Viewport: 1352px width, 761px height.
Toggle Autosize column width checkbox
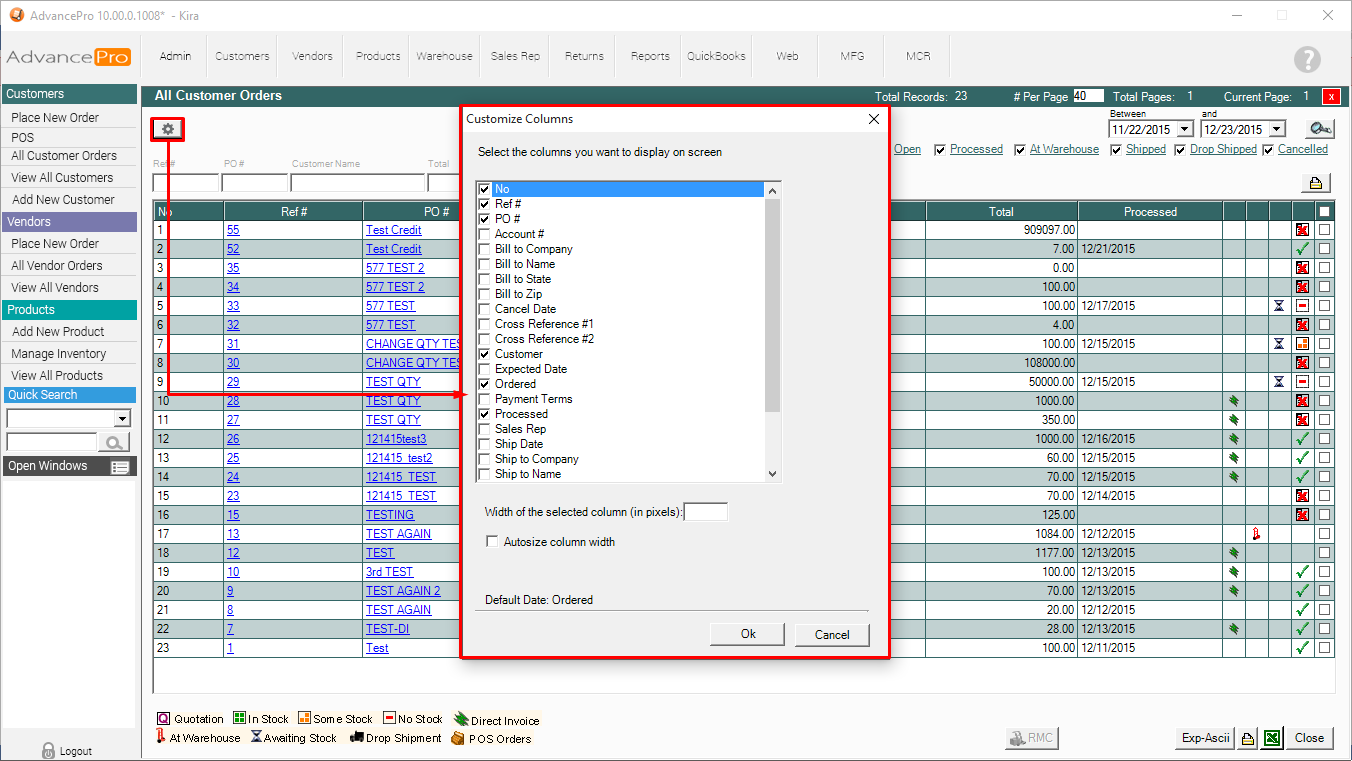492,542
